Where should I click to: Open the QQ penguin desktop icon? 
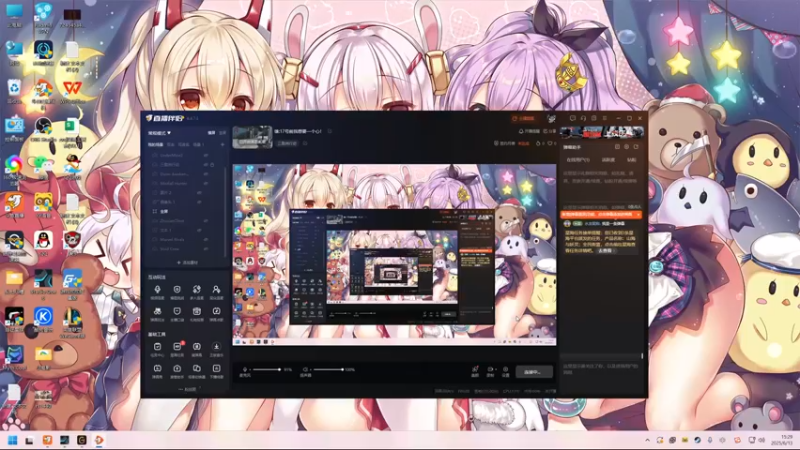(43, 242)
